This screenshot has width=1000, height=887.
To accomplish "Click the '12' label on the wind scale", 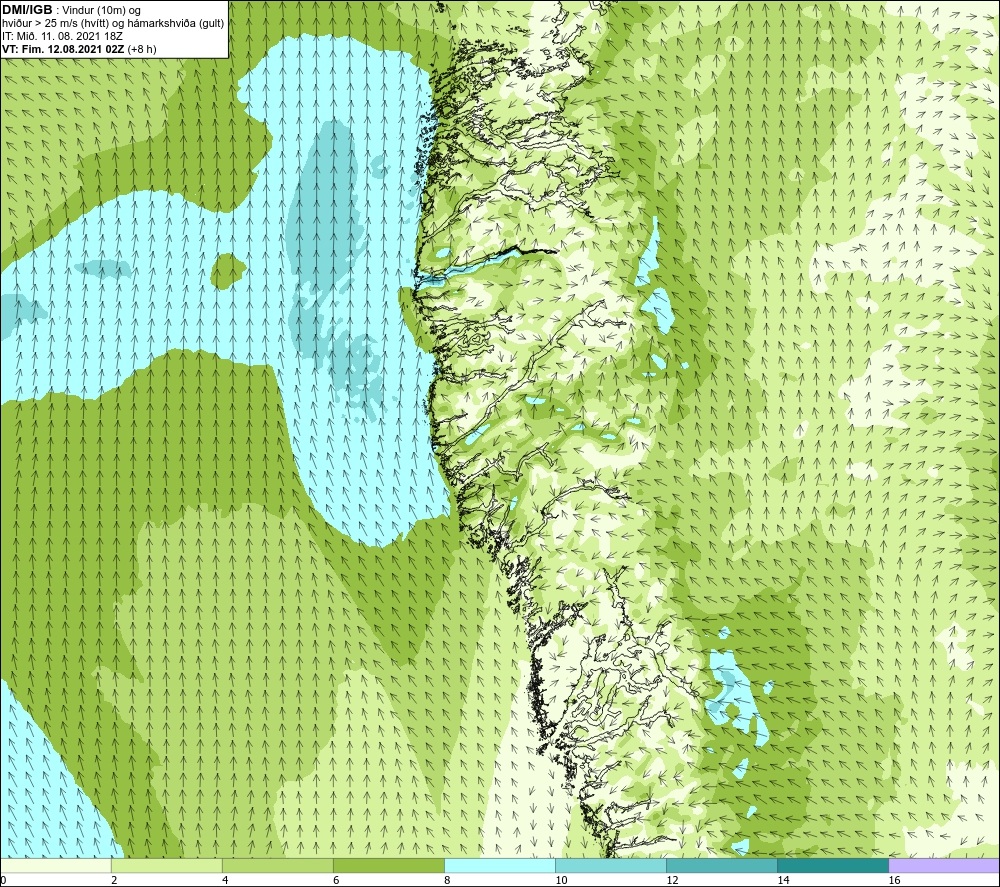I will point(672,881).
